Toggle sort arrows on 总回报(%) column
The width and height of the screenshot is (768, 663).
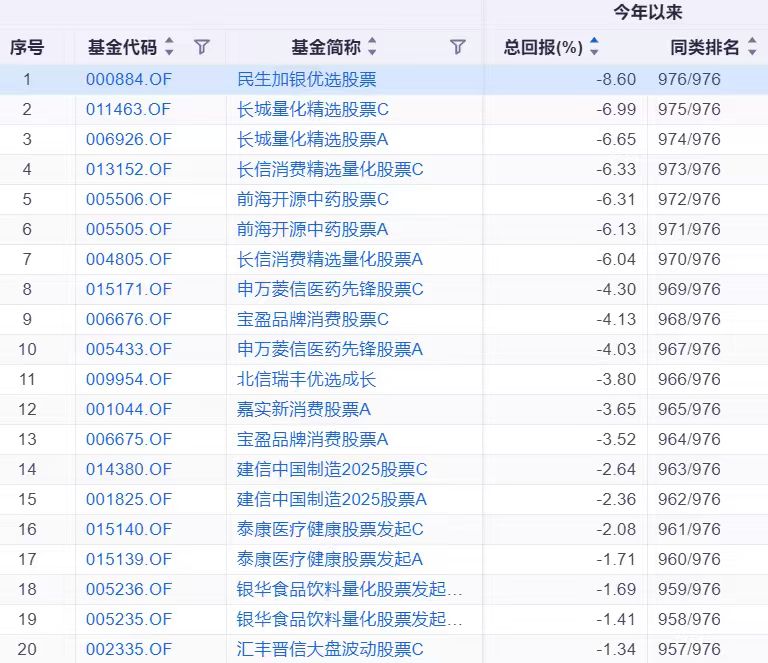(x=595, y=47)
